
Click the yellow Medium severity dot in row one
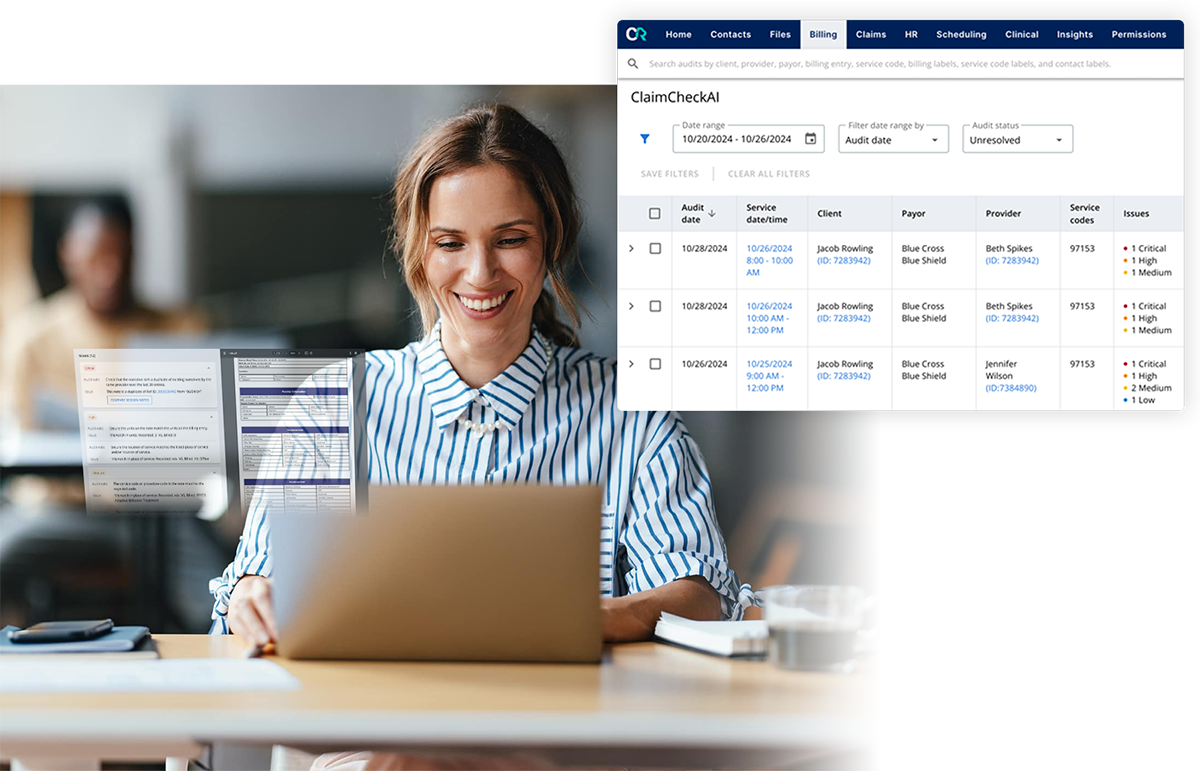[1124, 272]
